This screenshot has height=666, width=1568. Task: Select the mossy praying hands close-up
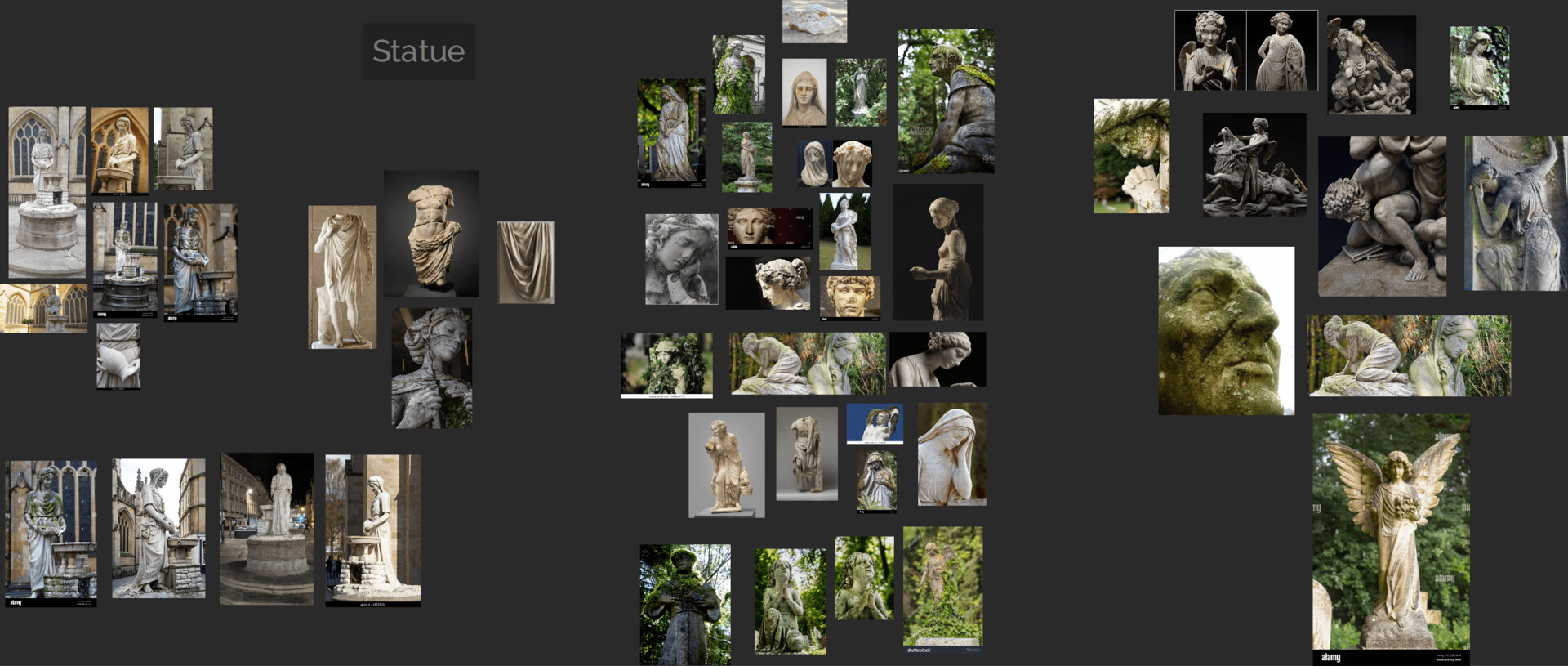(x=1131, y=156)
